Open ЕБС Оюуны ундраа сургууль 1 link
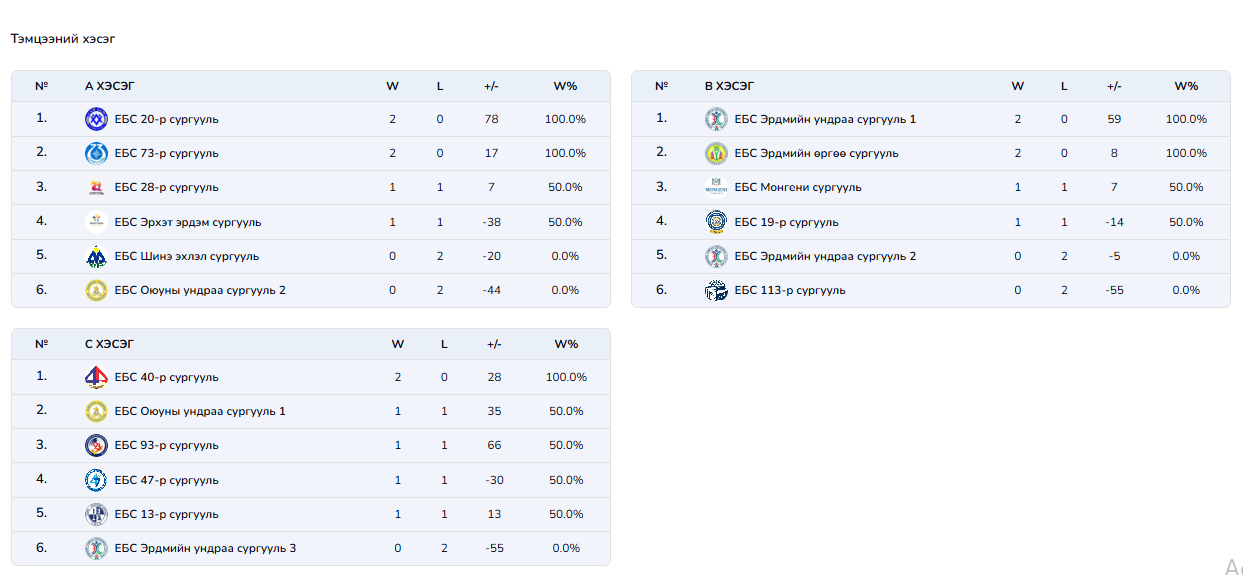This screenshot has height=575, width=1243. (x=200, y=411)
